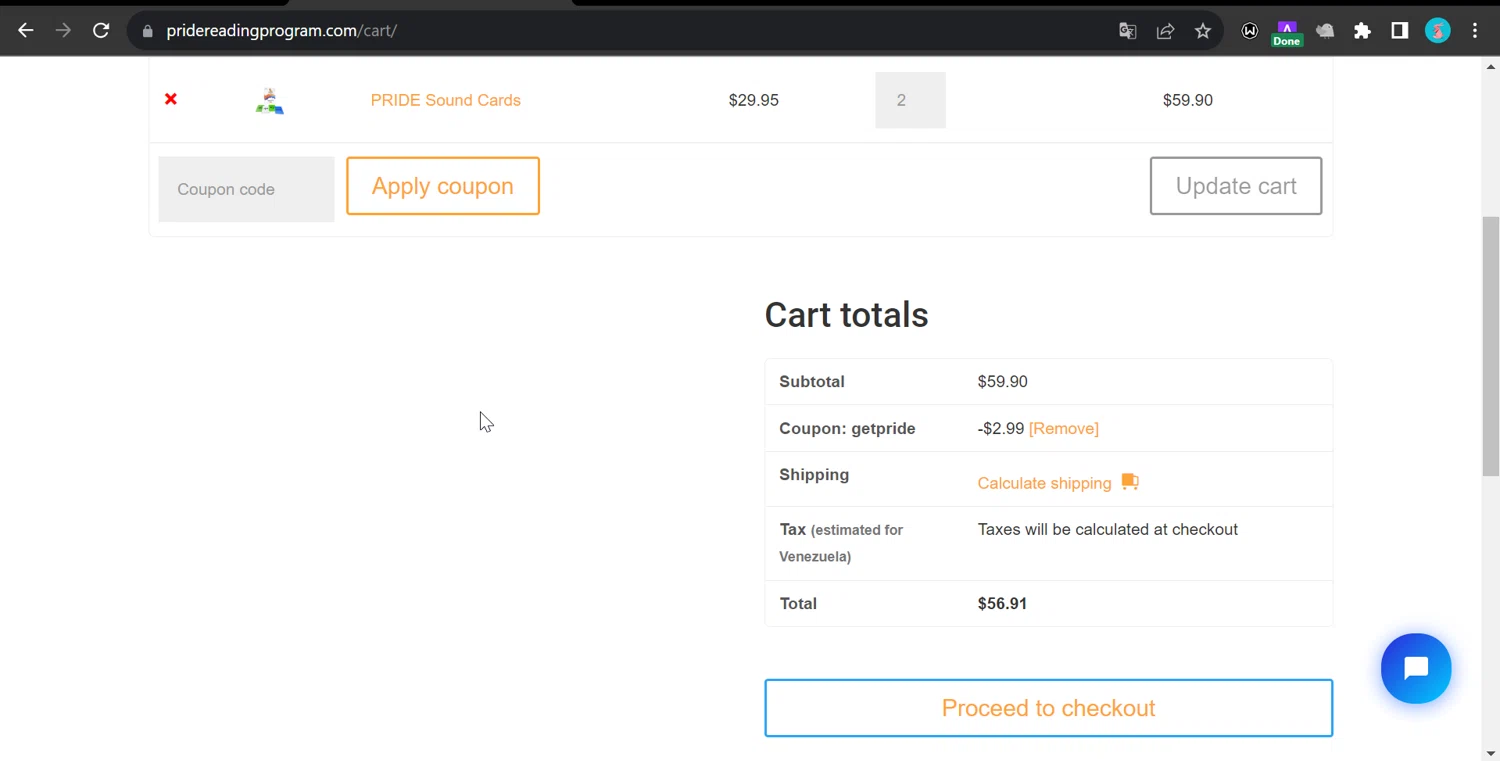The image size is (1500, 761).
Task: Open the PRIDE Sound Cards product link
Action: (x=446, y=100)
